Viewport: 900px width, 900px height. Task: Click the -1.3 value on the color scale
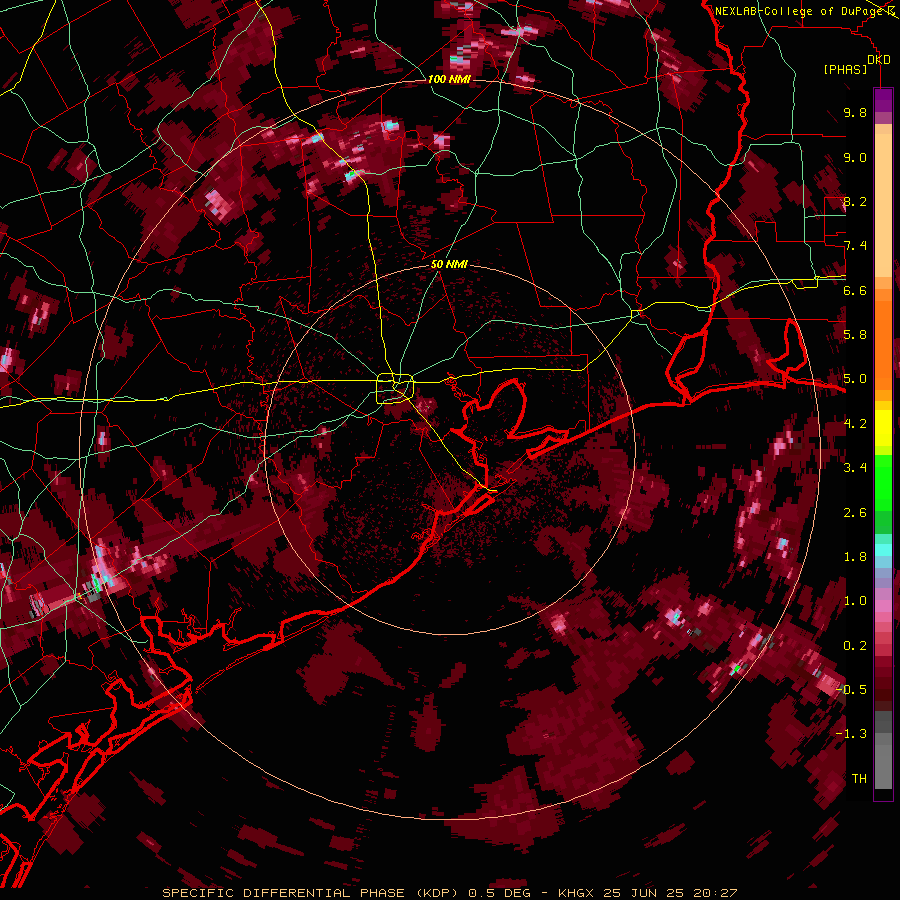coord(851,734)
